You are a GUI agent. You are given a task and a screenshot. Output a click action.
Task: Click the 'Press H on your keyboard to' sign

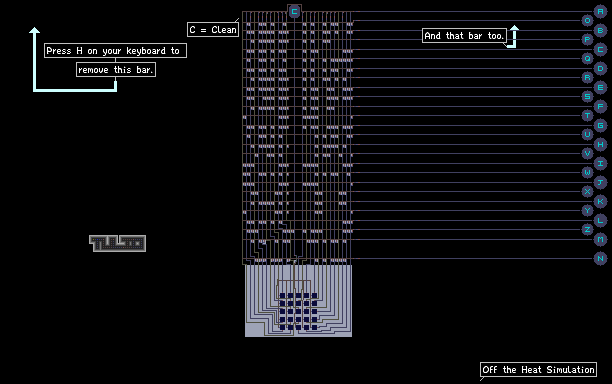[115, 51]
